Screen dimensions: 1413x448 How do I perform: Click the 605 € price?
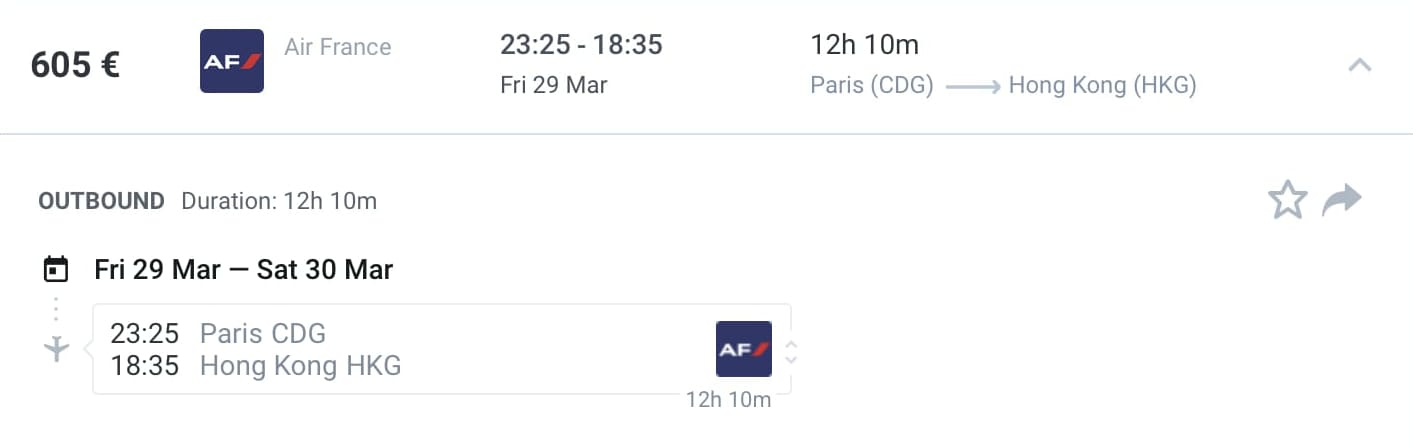click(76, 65)
